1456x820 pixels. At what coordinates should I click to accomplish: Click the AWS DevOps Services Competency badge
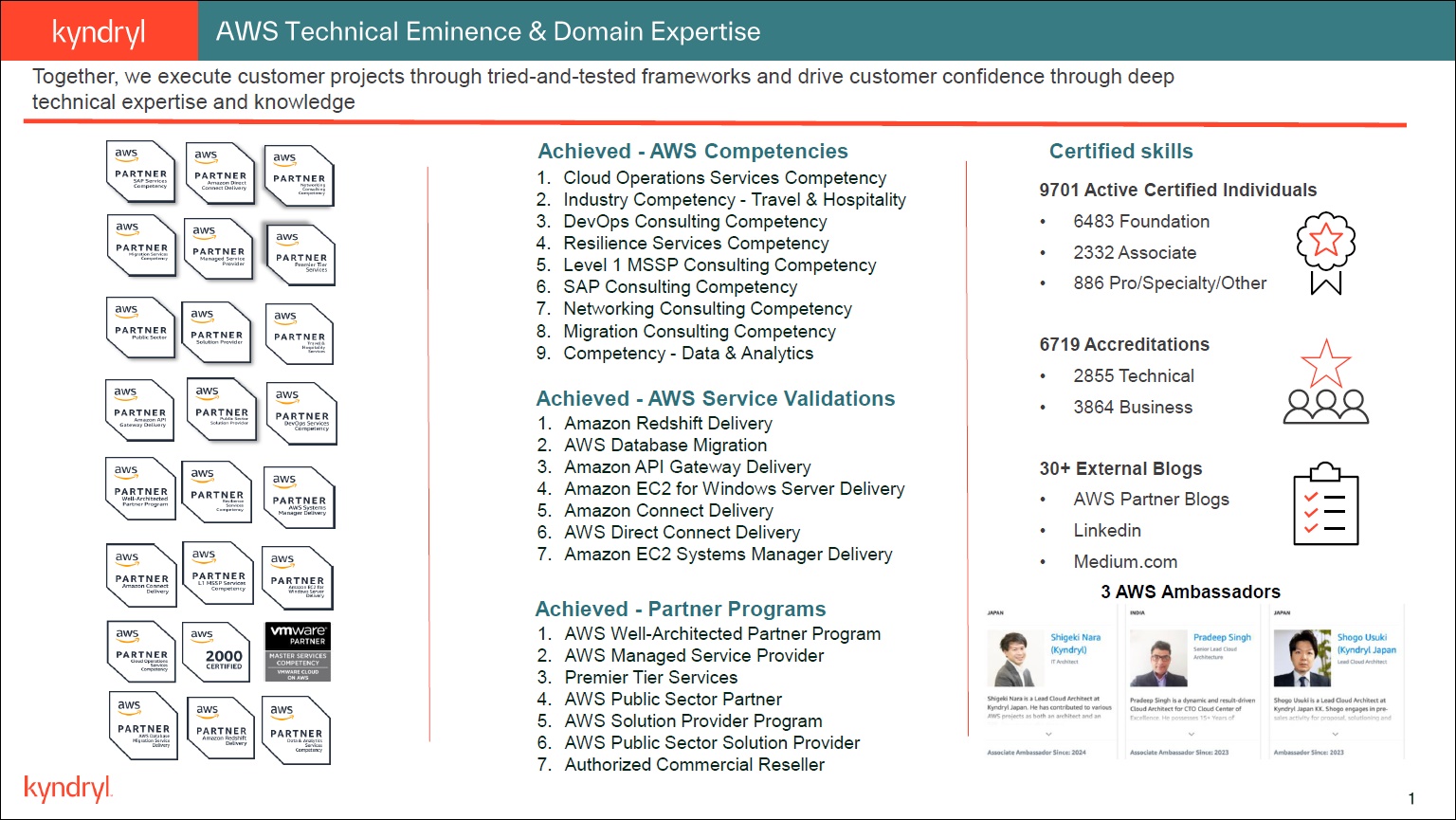coord(301,413)
